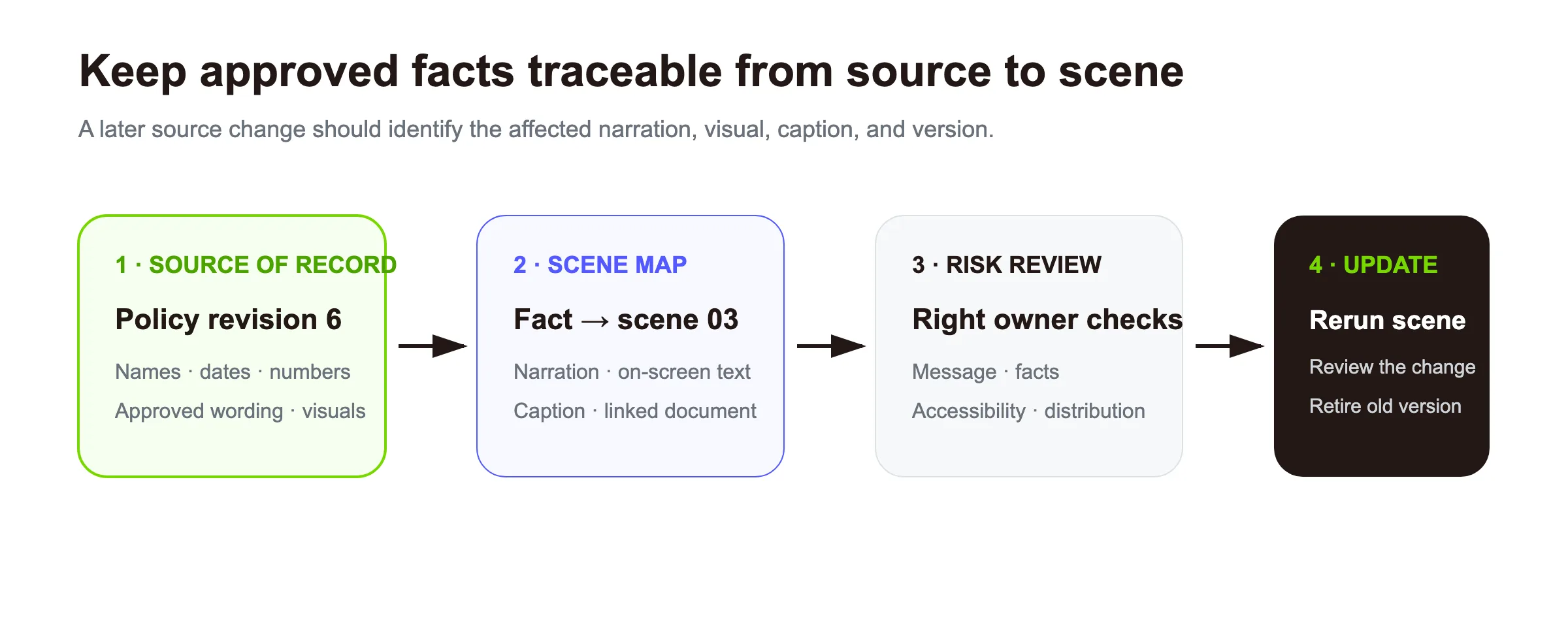Click the arrow between Source and Scene Map
1568x627 pixels.
433,346
